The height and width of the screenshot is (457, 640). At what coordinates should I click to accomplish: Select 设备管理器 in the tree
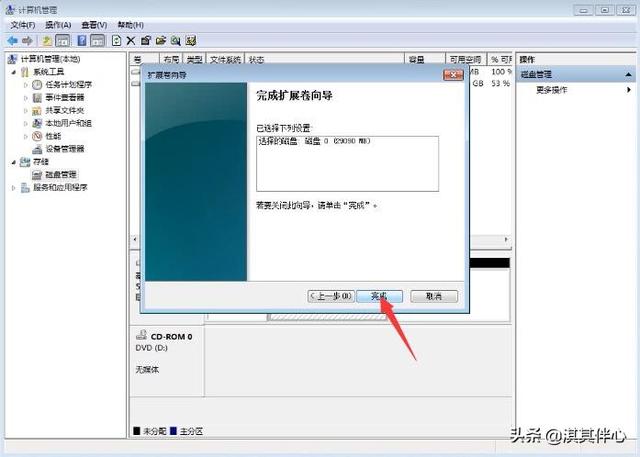pyautogui.click(x=64, y=149)
